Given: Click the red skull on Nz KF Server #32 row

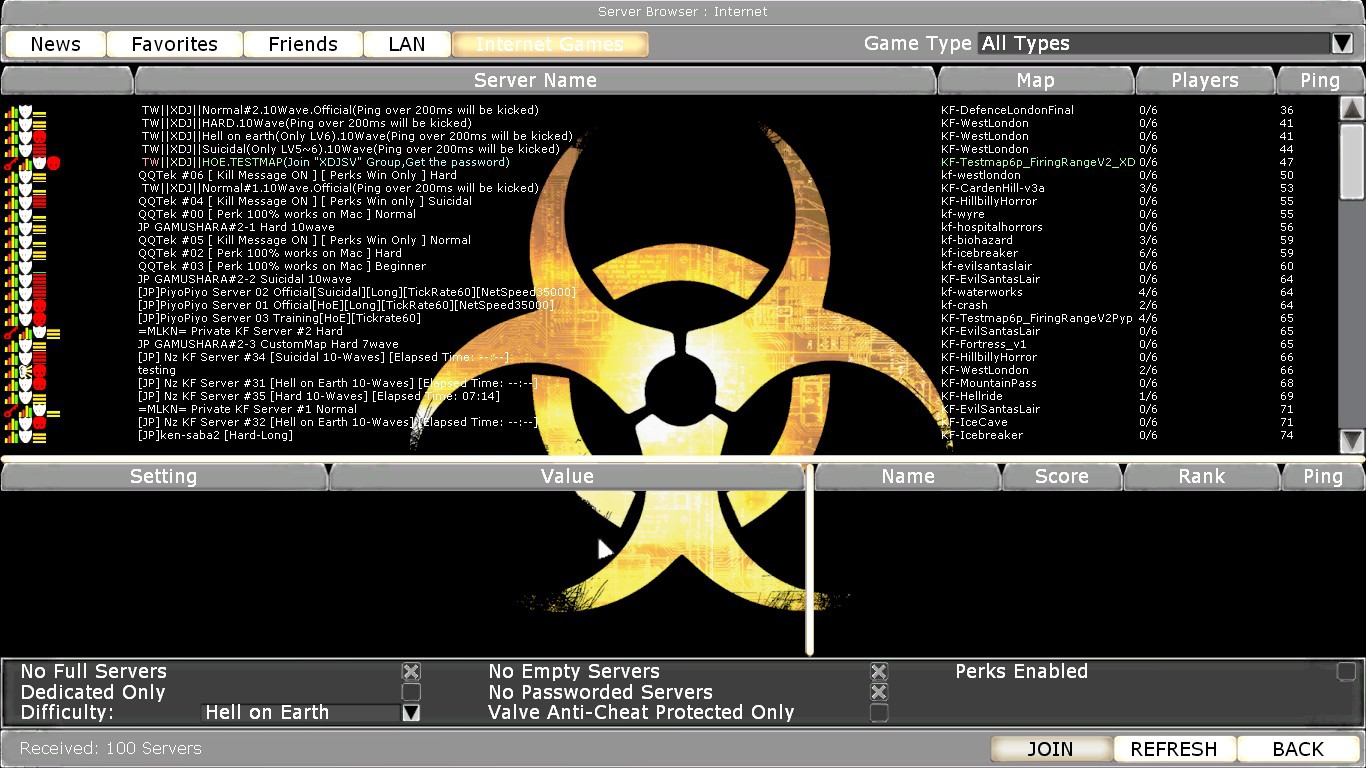Looking at the screenshot, I should pyautogui.click(x=39, y=423).
